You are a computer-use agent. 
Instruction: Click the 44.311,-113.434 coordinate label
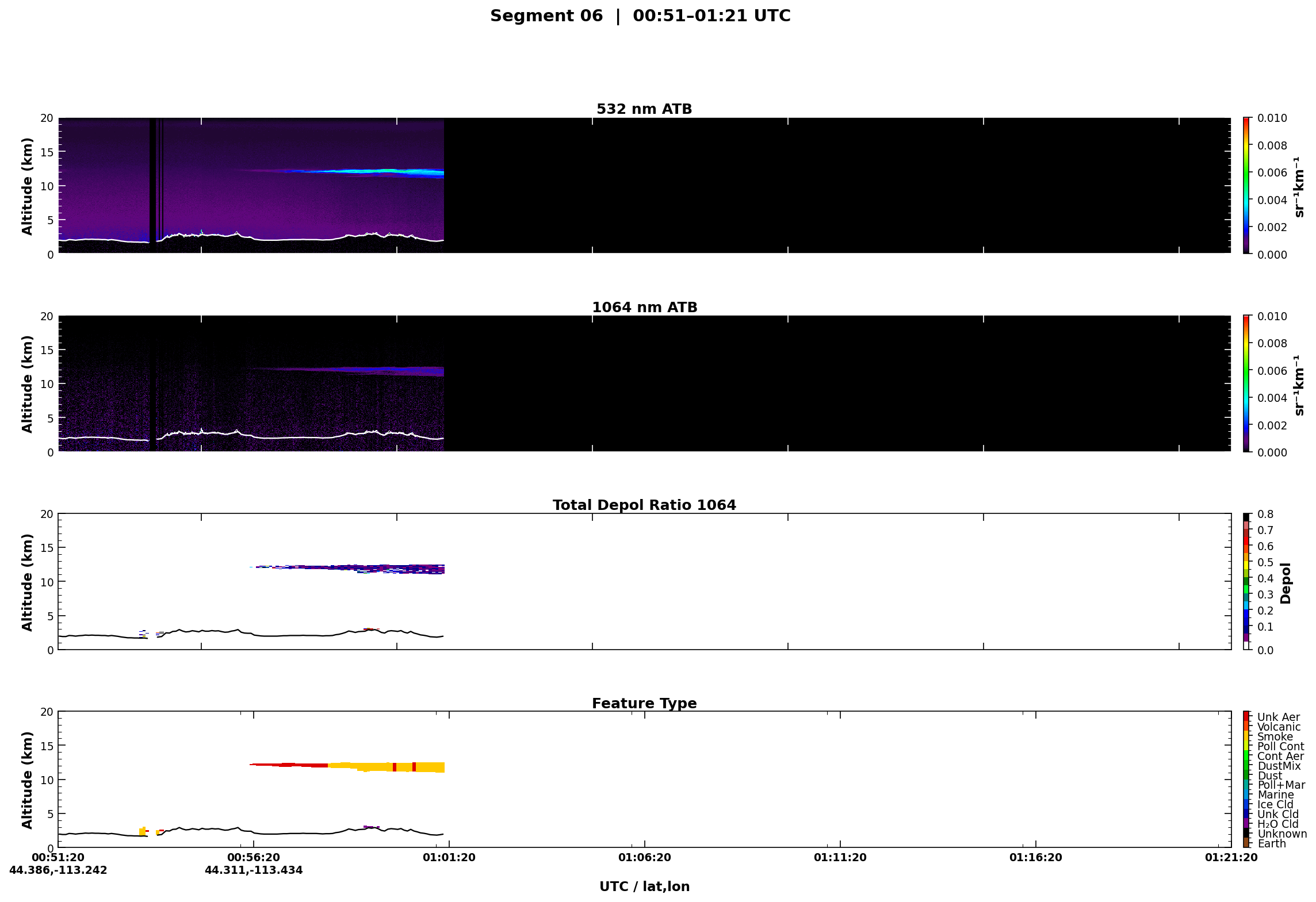tap(254, 870)
